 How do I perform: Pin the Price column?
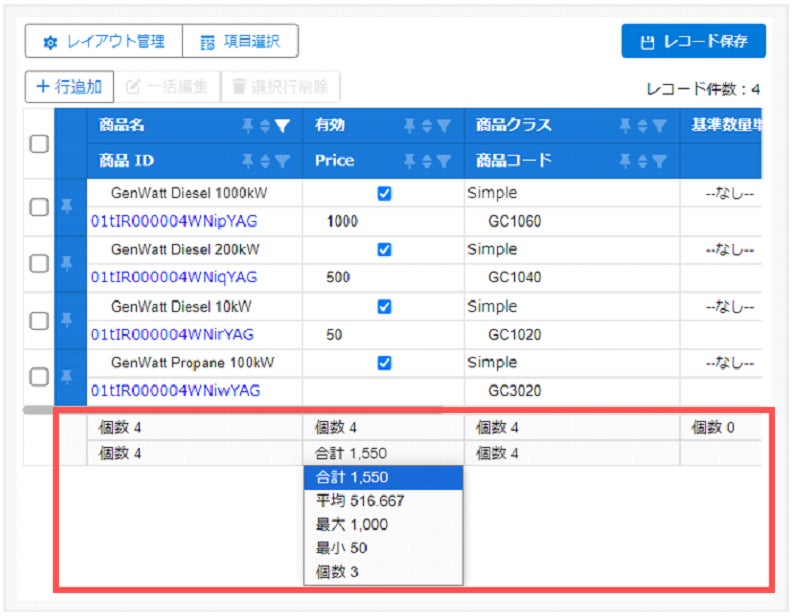pyautogui.click(x=410, y=161)
